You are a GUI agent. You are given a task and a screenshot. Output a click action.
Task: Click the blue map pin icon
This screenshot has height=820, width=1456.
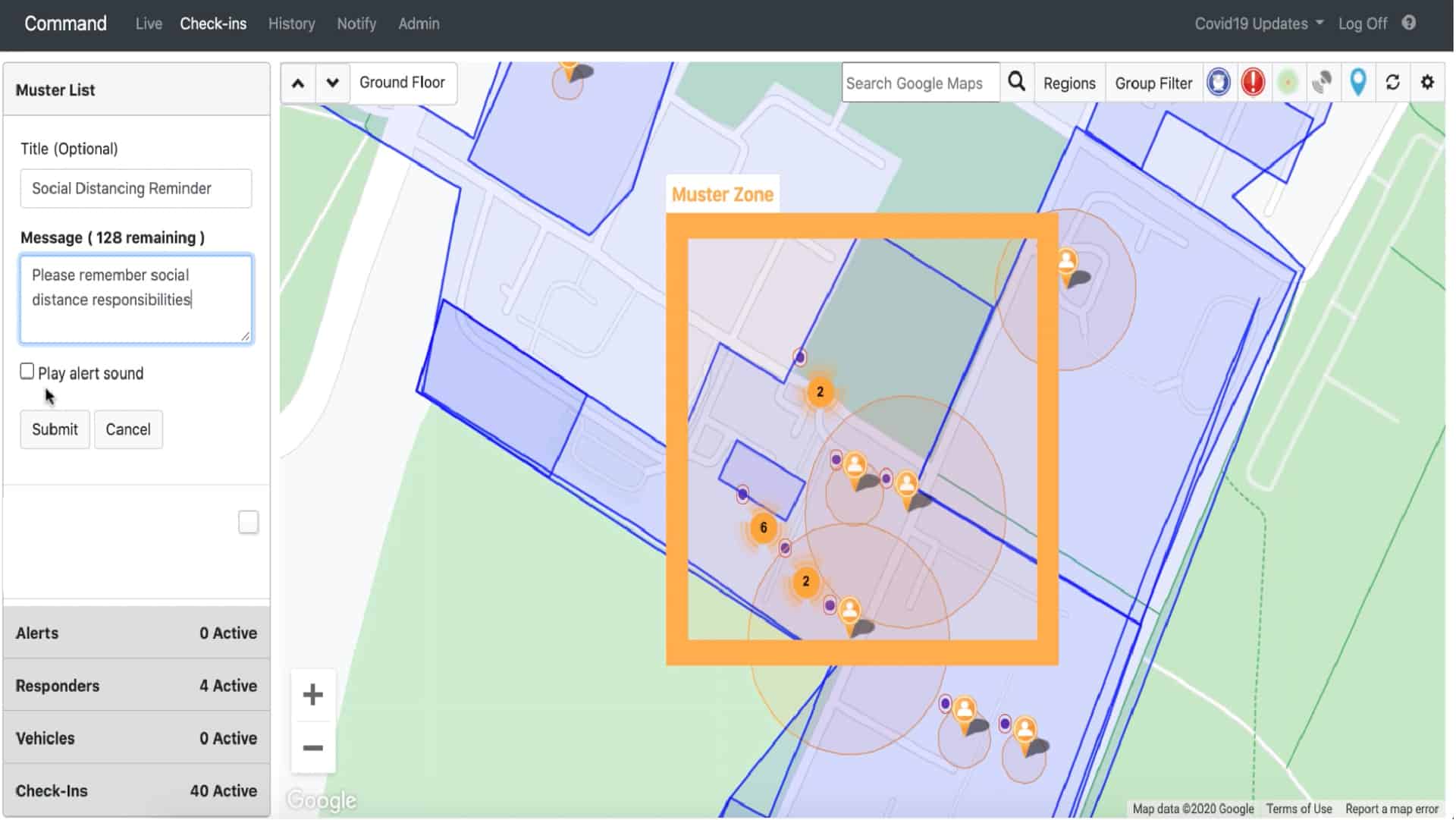(x=1358, y=83)
